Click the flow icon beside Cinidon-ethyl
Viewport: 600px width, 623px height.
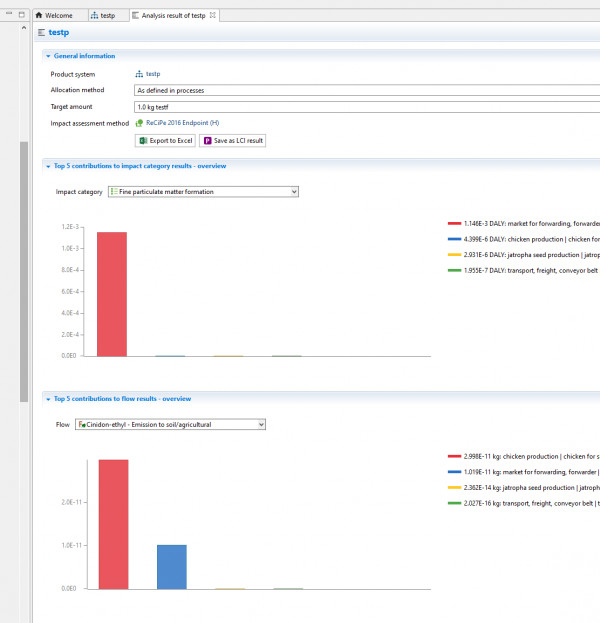(x=81, y=424)
